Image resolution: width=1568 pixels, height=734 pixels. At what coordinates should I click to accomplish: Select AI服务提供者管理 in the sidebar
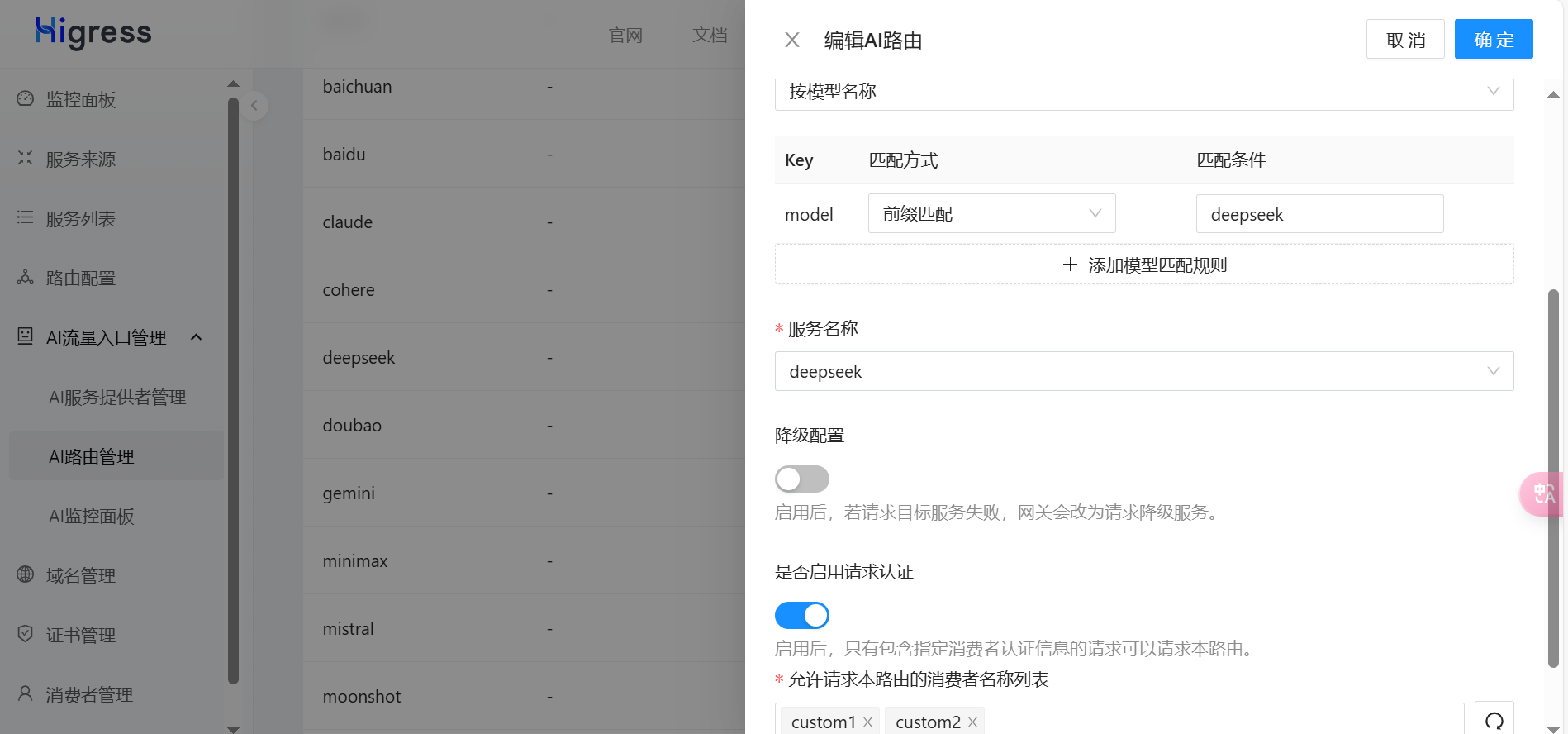[x=117, y=398]
